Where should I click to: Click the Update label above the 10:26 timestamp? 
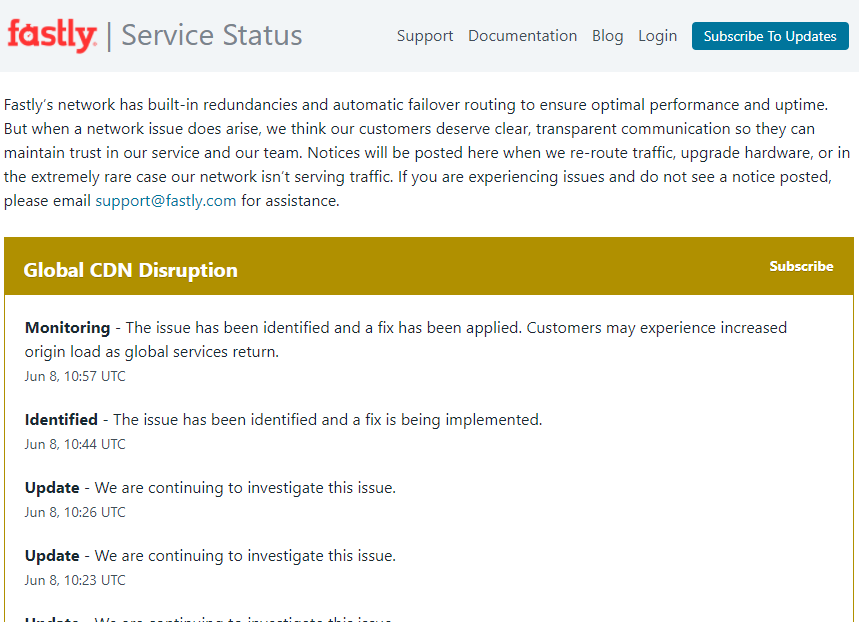[x=52, y=488]
